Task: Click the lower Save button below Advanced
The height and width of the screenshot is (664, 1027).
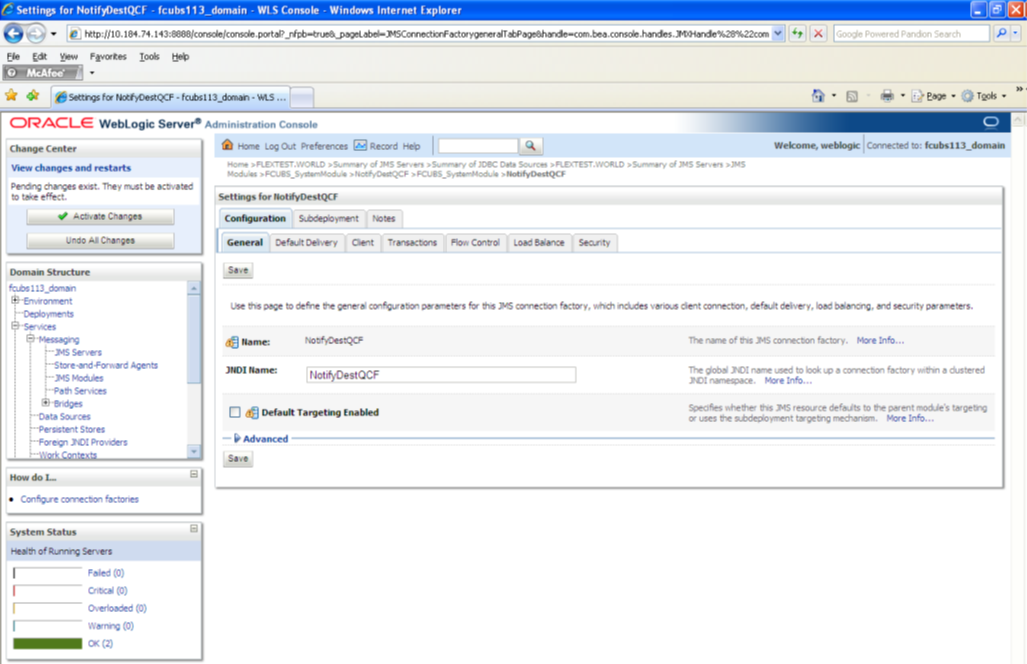Action: pyautogui.click(x=238, y=458)
